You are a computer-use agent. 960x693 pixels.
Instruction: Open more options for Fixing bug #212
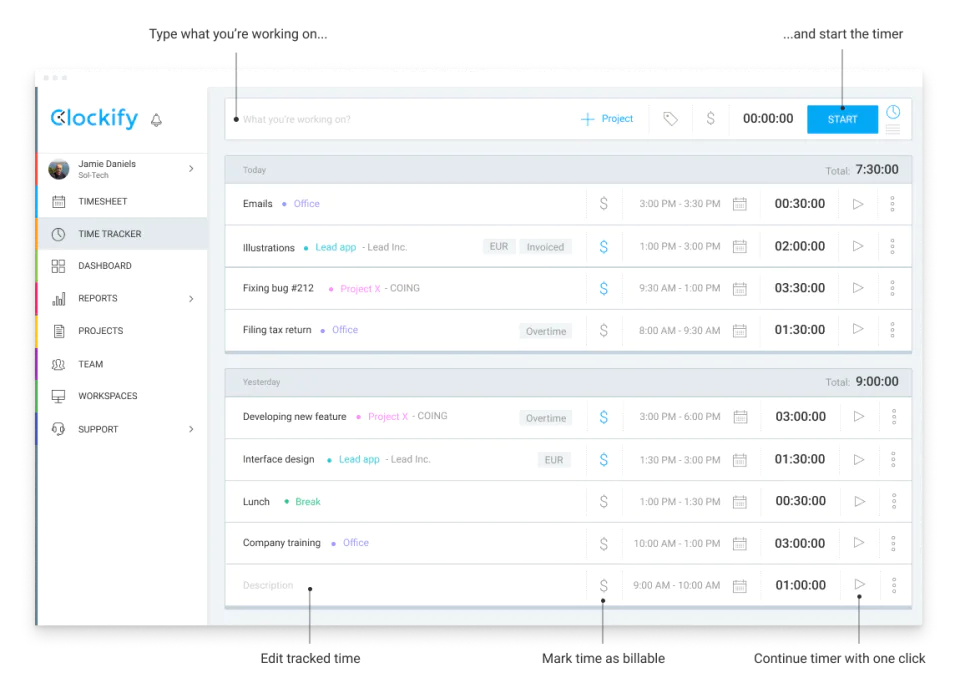892,288
